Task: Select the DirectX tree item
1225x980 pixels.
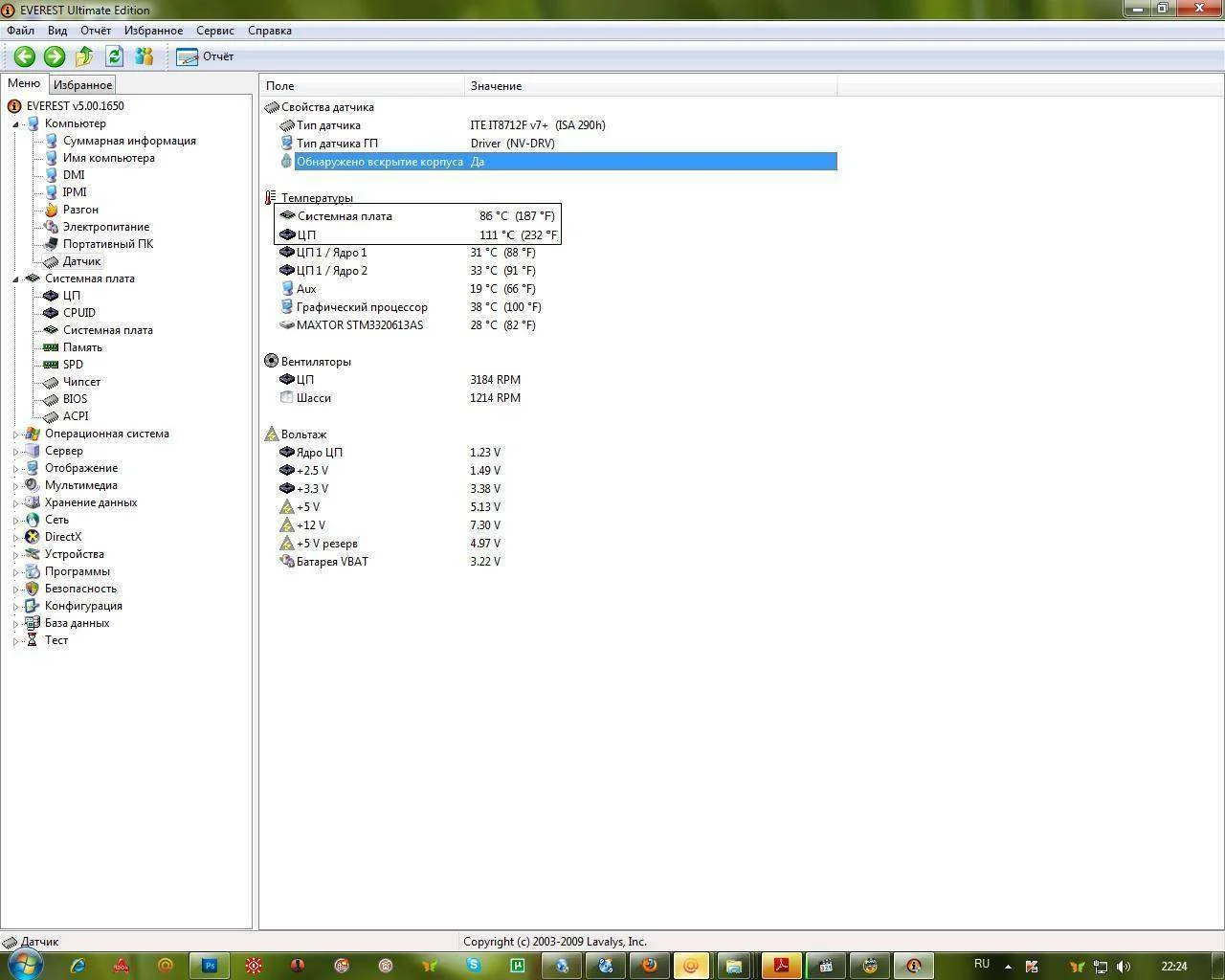Action: coord(63,537)
